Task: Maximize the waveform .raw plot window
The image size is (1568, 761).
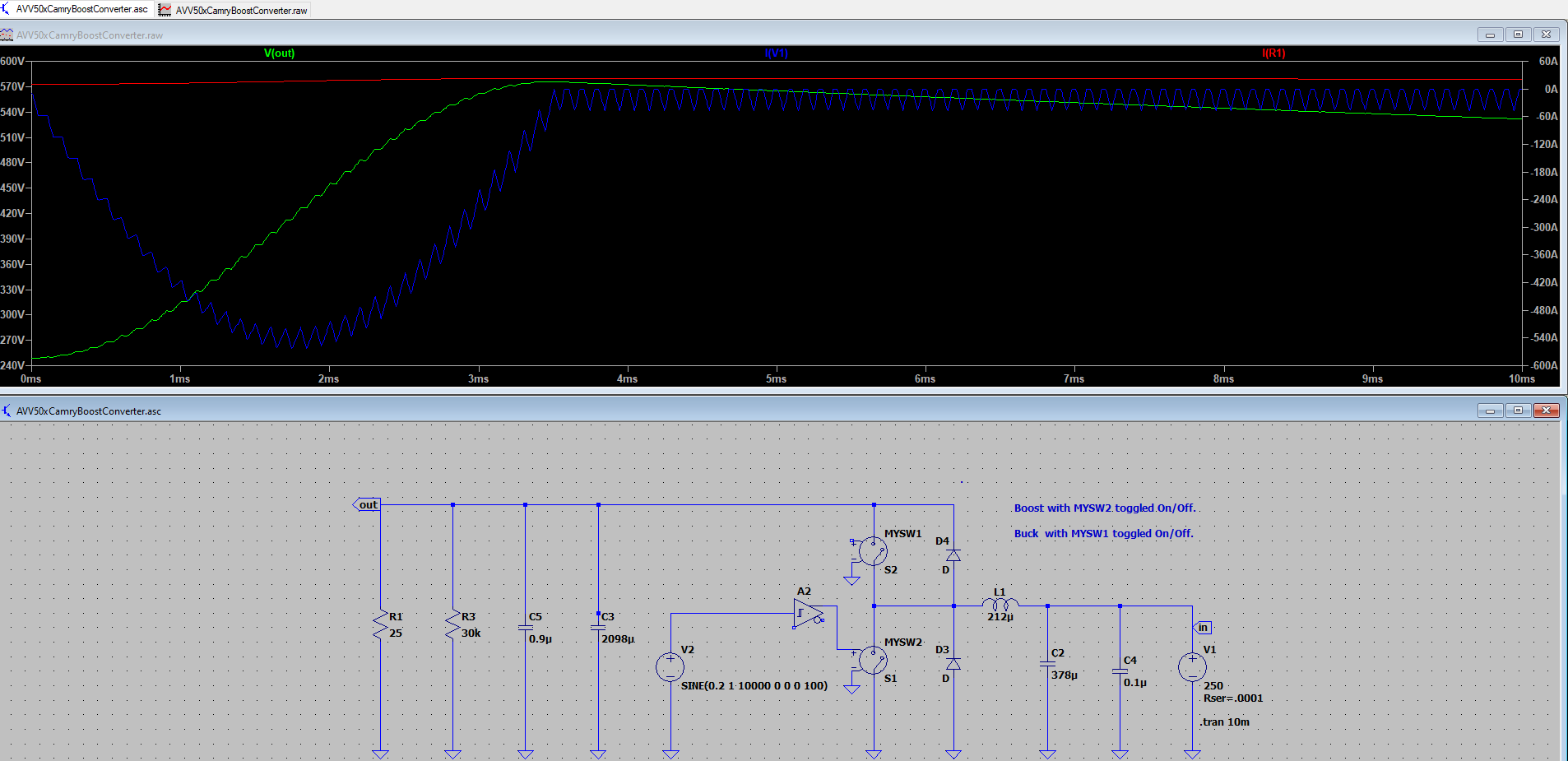Action: pos(1518,35)
